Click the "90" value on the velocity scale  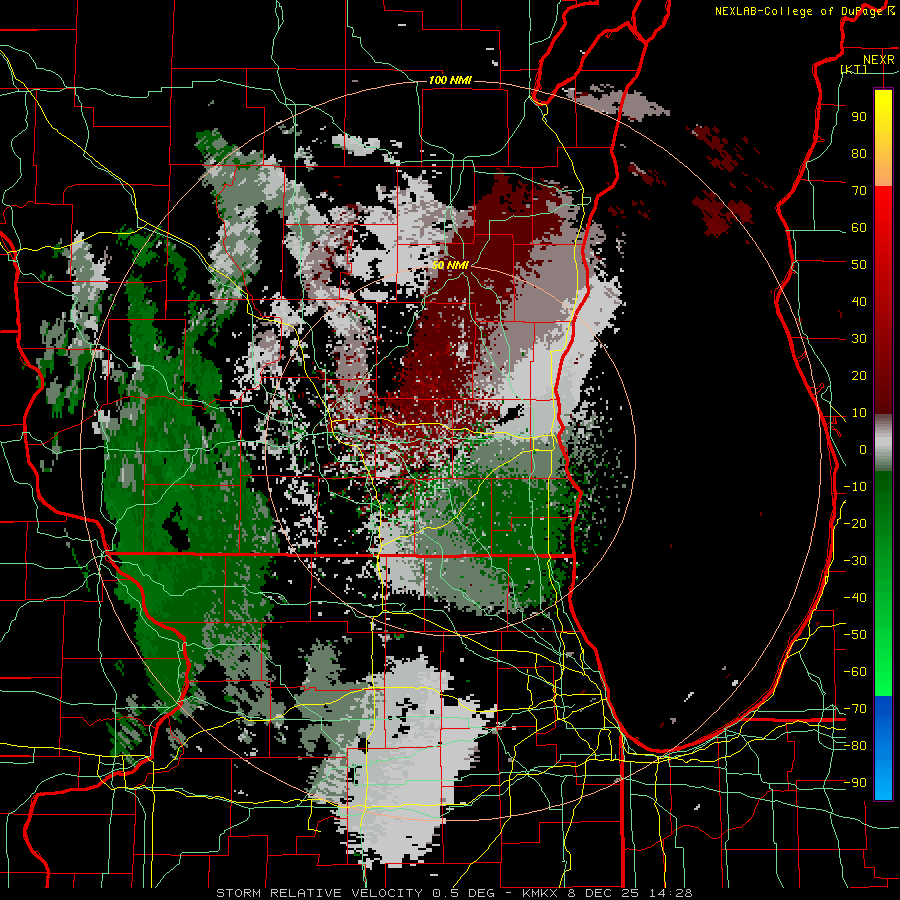(859, 117)
